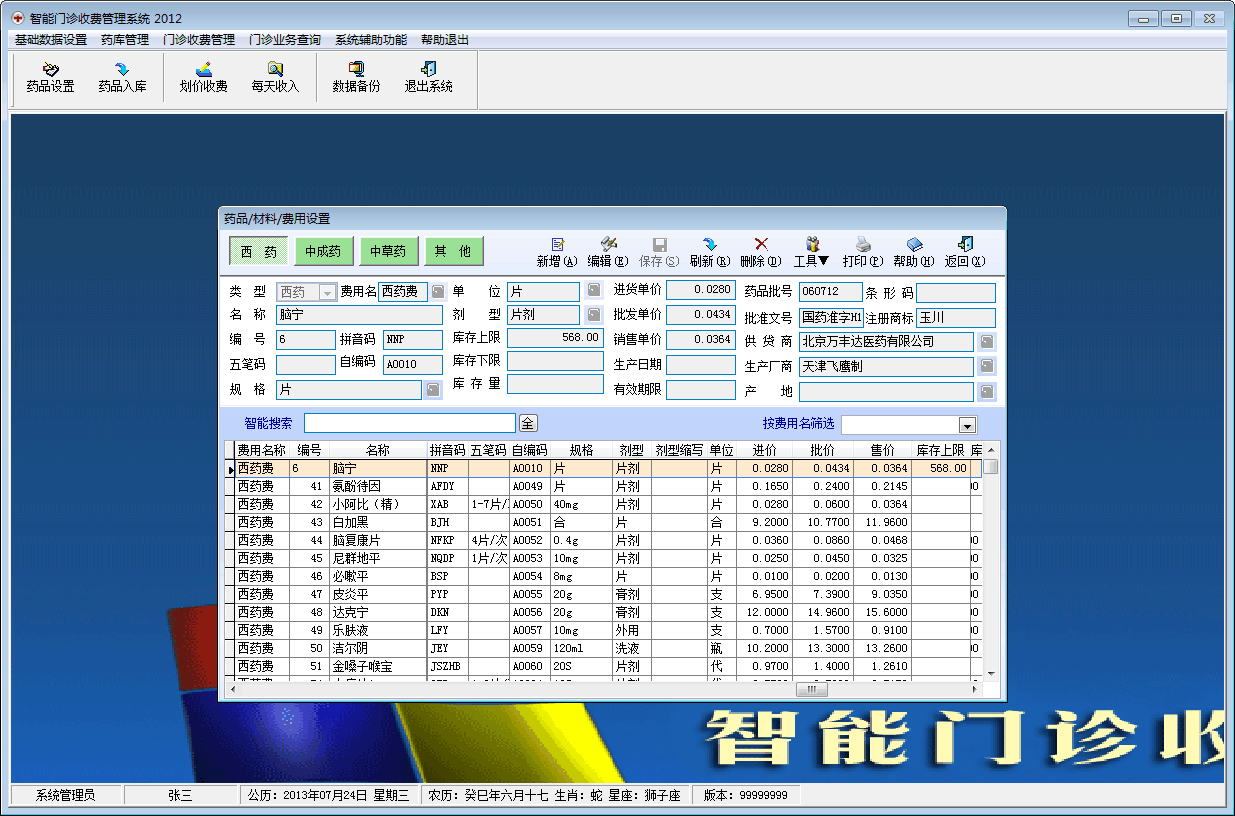Open the 工具 dropdown menu

tap(812, 252)
